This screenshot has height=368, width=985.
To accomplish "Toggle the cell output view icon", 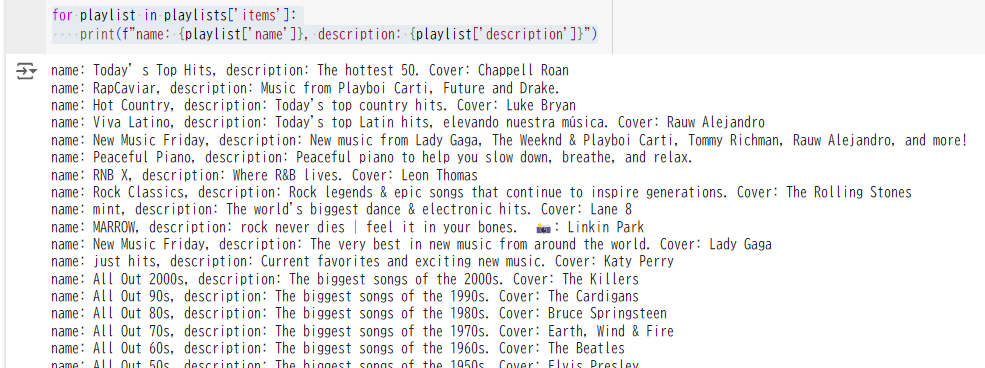I will pyautogui.click(x=26, y=71).
